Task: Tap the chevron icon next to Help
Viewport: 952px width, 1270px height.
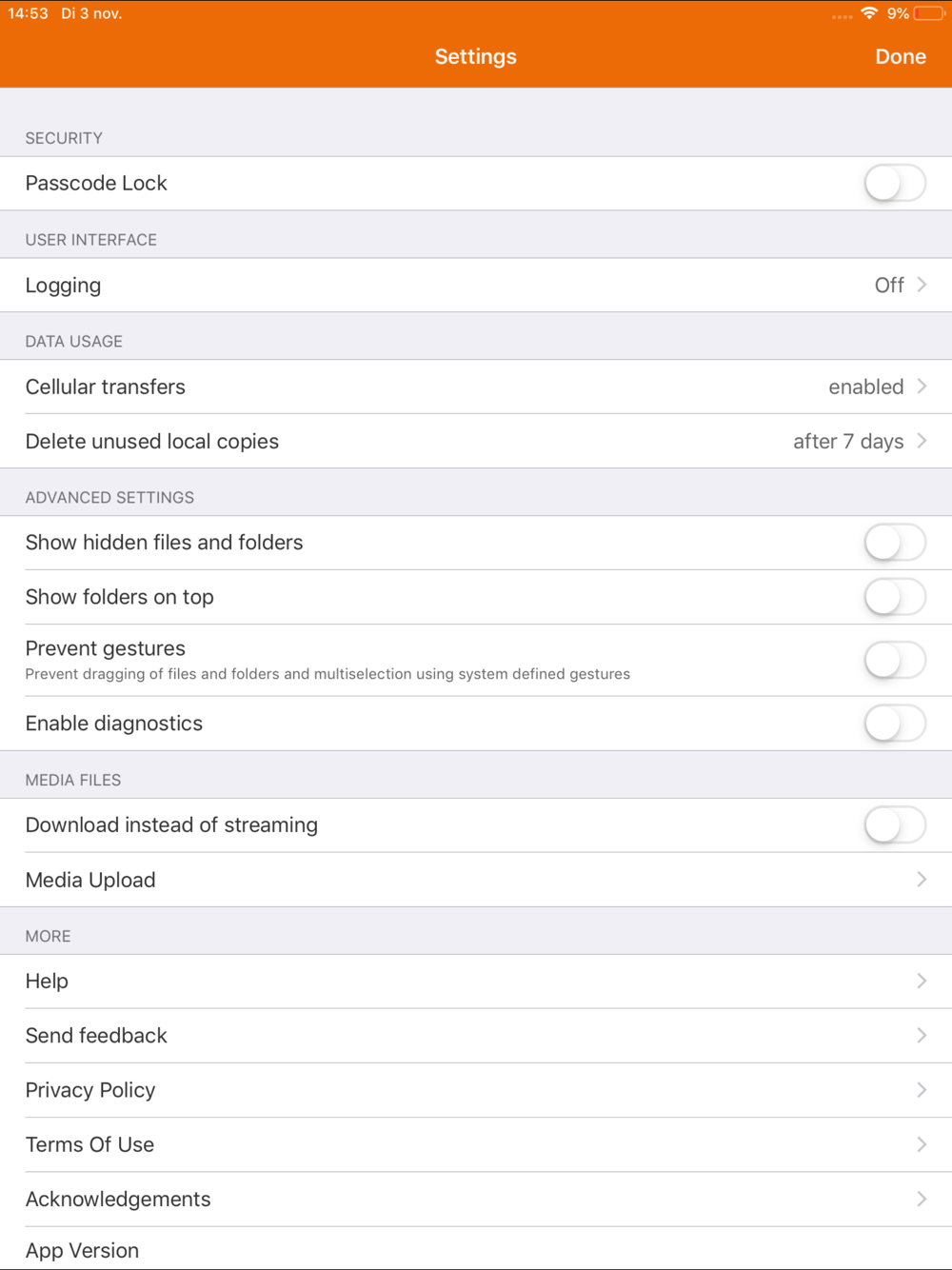Action: (922, 981)
